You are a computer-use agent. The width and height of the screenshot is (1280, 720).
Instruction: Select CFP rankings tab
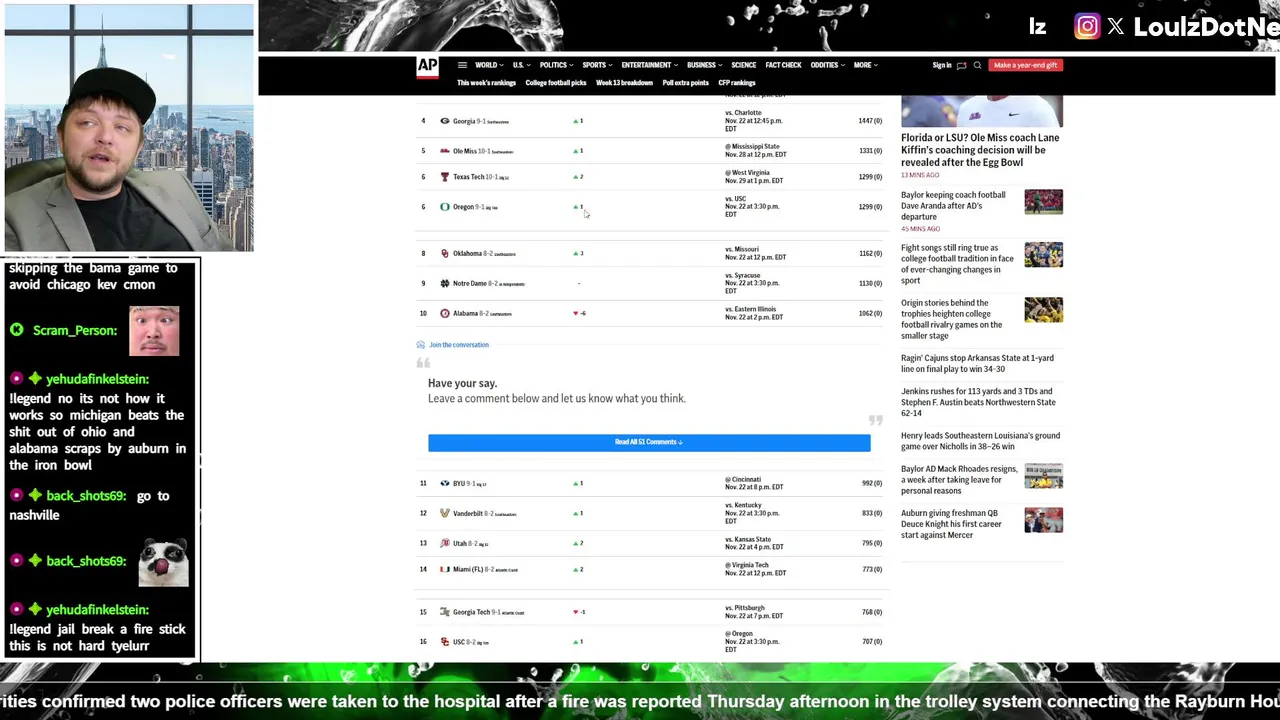coord(736,83)
